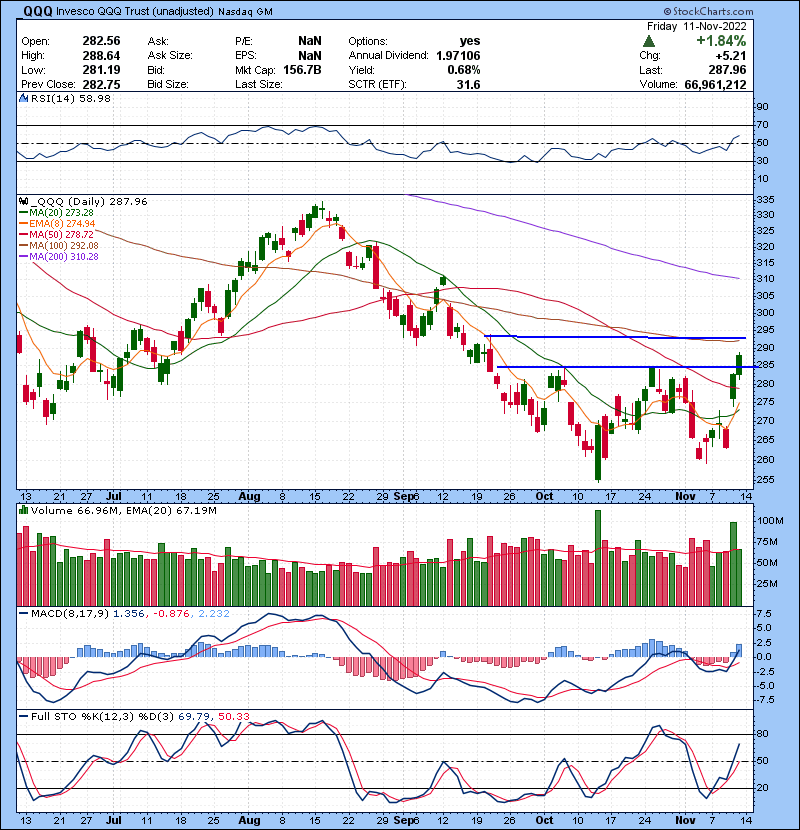This screenshot has height=830, width=800.
Task: Click the upper blue resistance line near 293
Action: click(615, 337)
